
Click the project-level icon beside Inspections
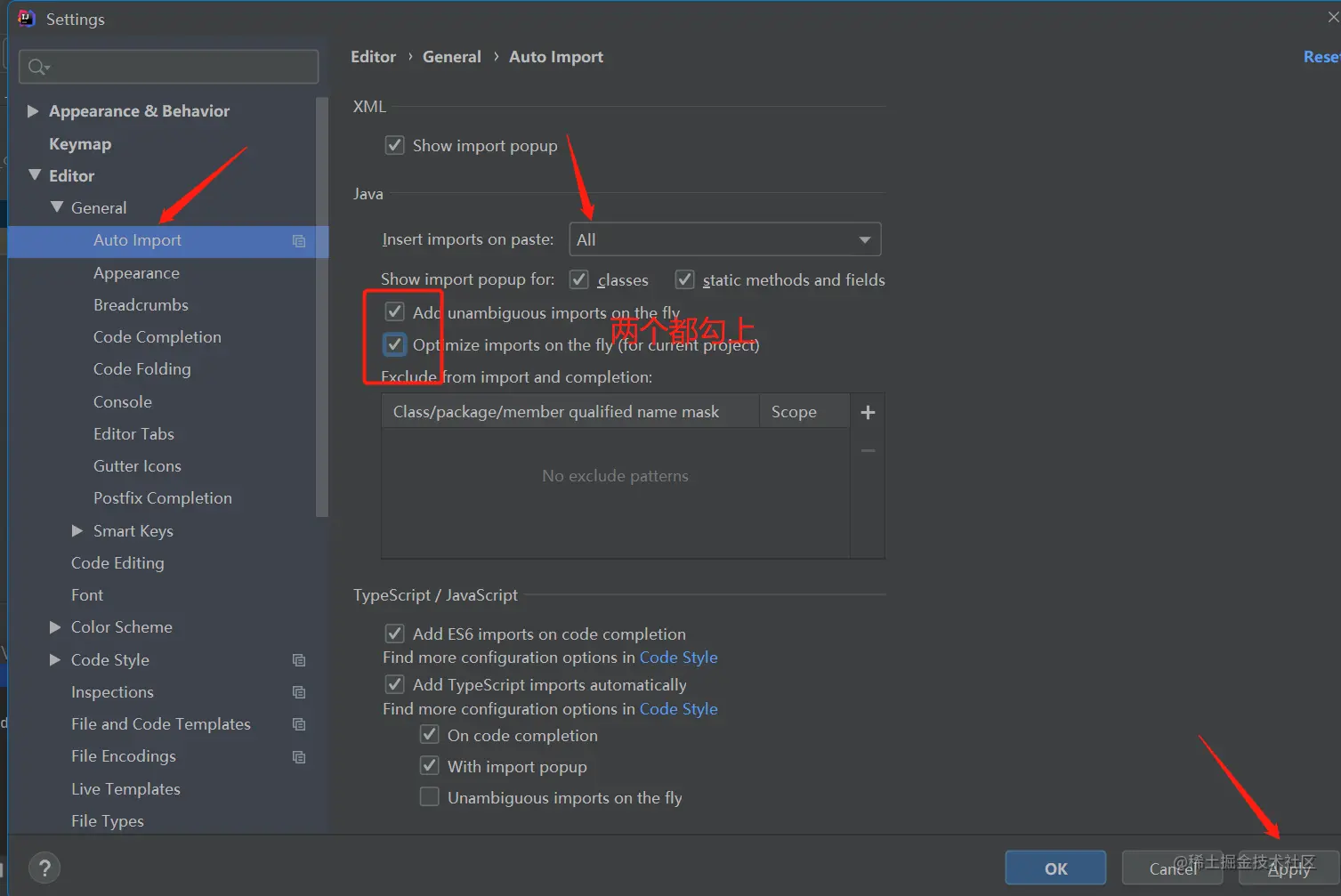(x=299, y=692)
